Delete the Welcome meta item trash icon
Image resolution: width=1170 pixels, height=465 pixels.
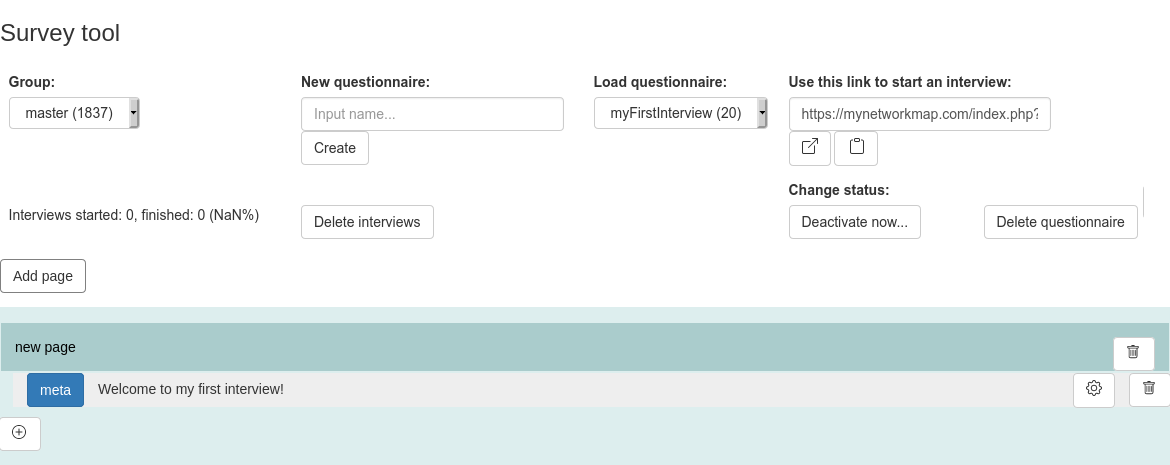[1149, 390]
